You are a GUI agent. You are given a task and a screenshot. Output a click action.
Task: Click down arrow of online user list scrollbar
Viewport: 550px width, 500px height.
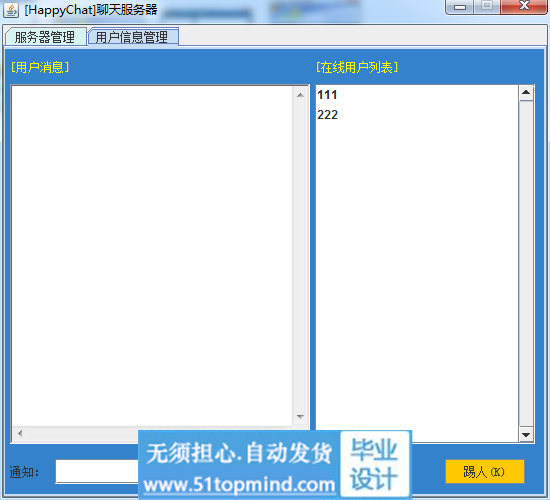(526, 434)
